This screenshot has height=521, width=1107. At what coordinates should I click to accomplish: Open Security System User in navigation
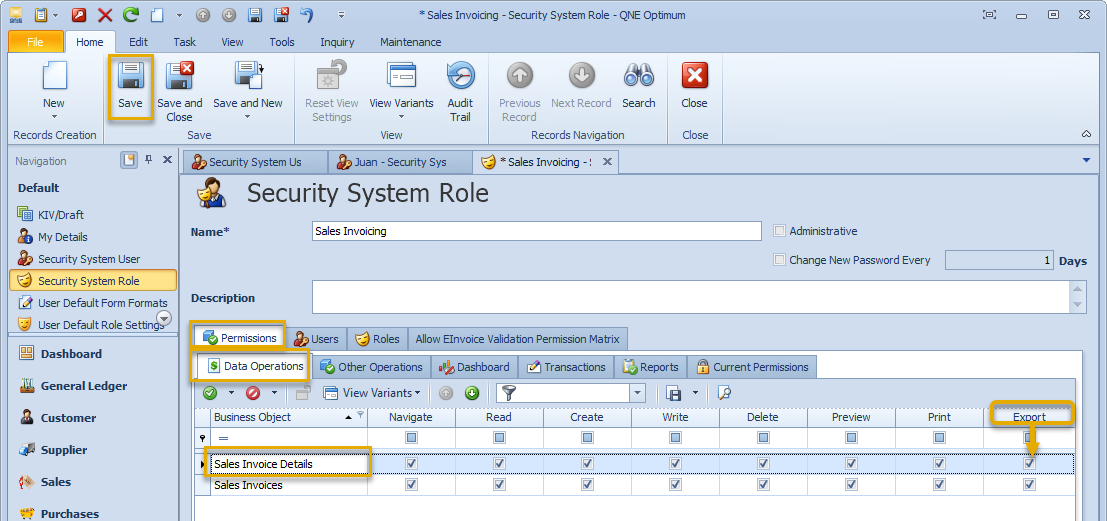pyautogui.click(x=89, y=259)
